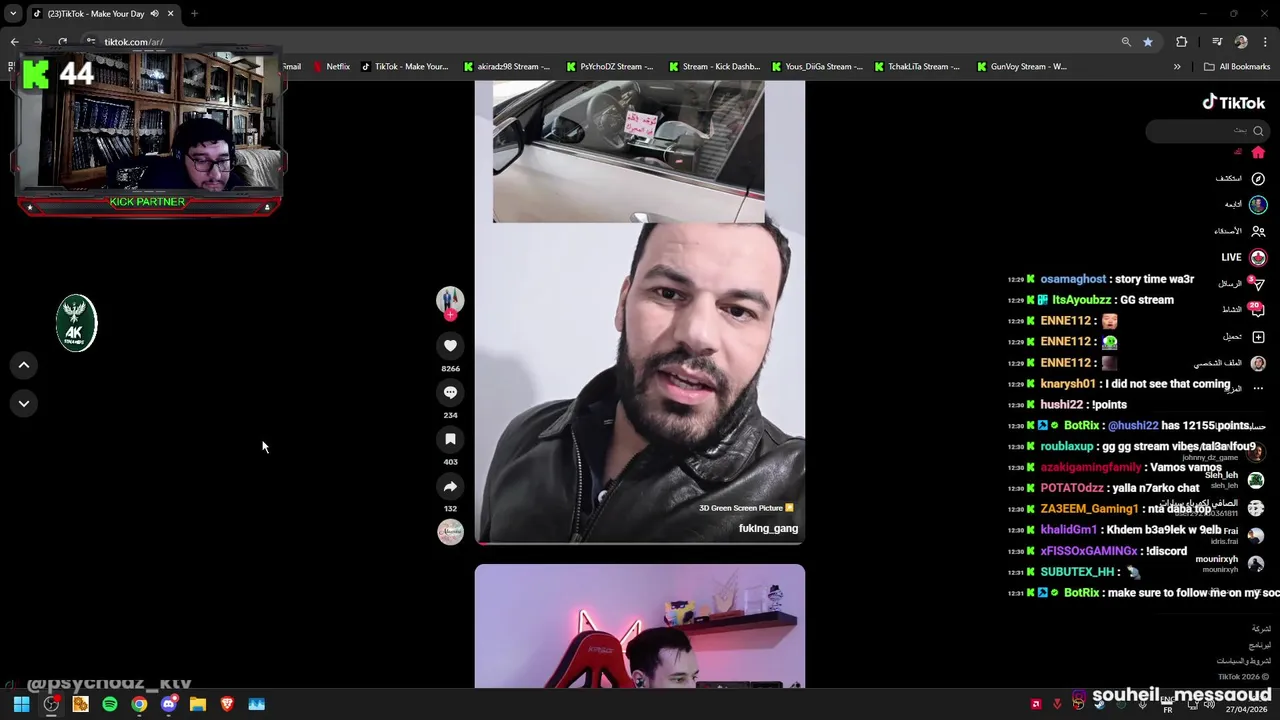The height and width of the screenshot is (720, 1280).
Task: Open GunVoy Stream bookmark
Action: tap(1021, 67)
